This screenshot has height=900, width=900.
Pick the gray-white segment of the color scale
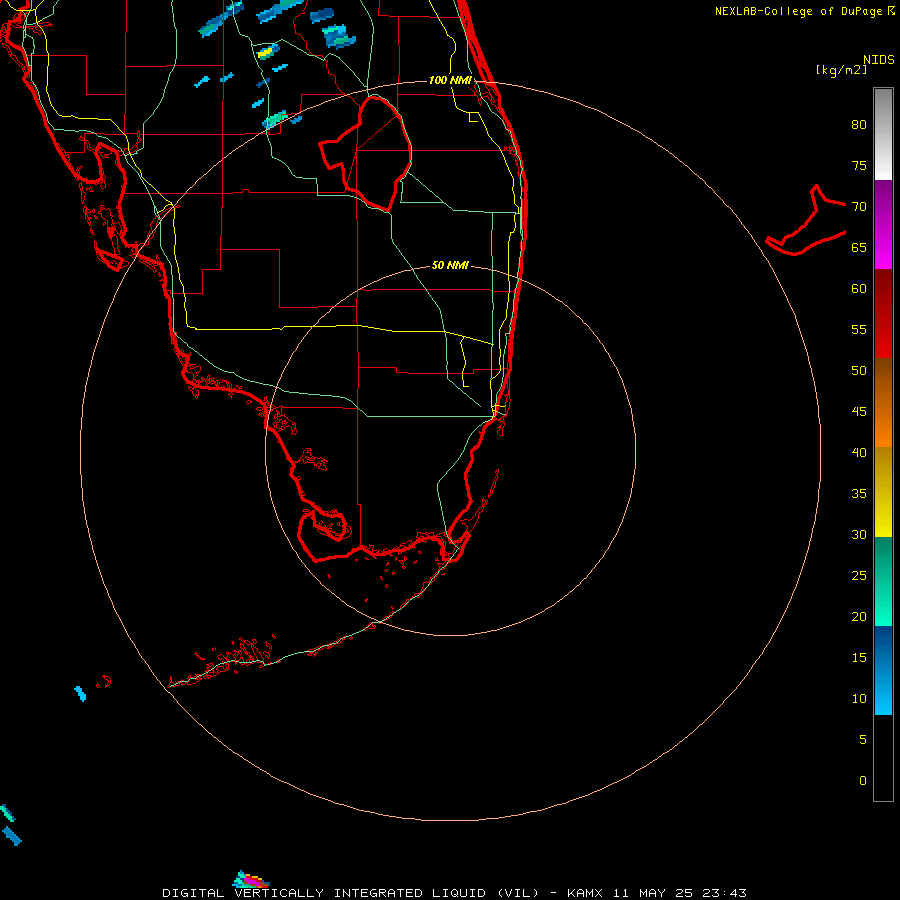883,134
